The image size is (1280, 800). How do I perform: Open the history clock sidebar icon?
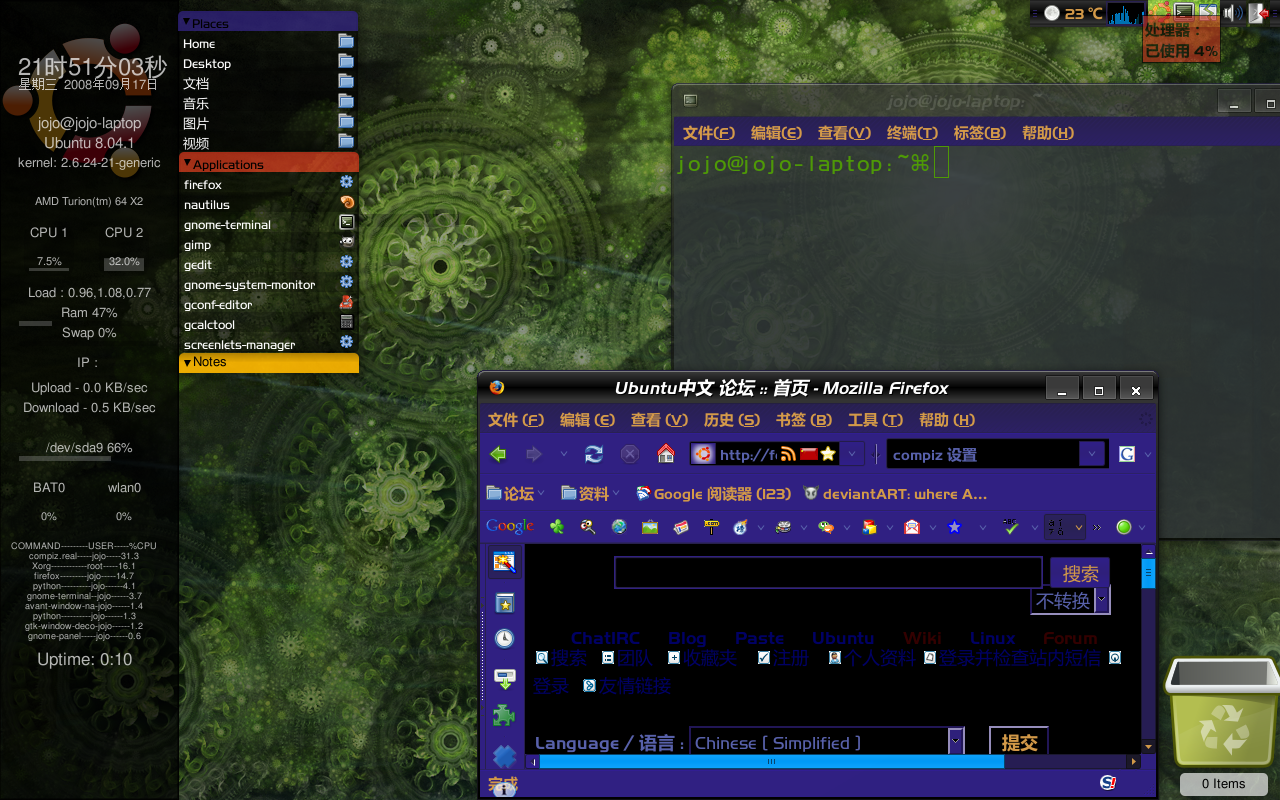click(504, 639)
